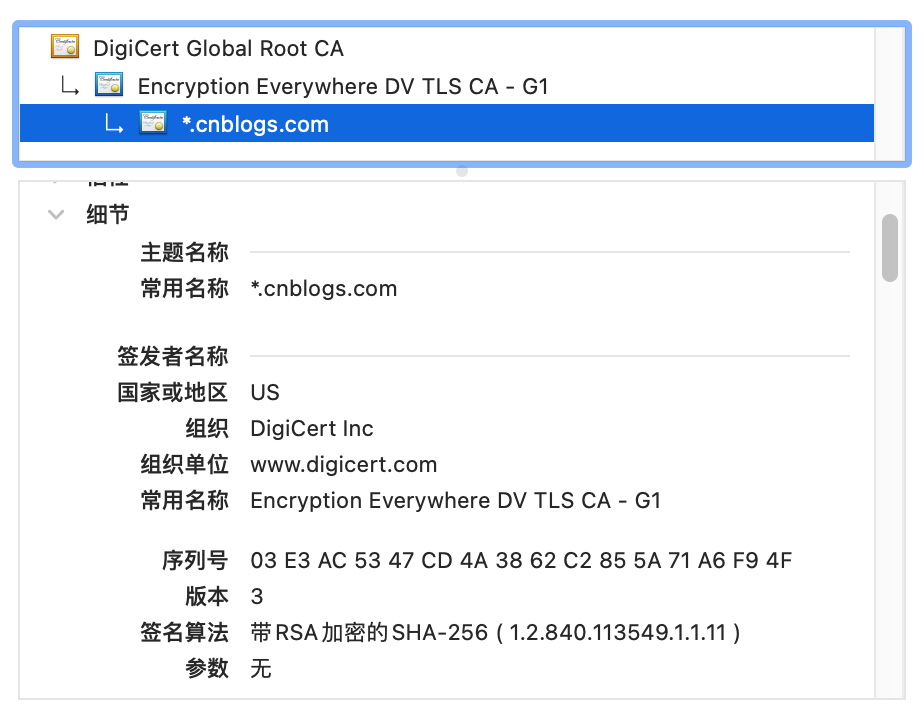Click the Encryption Everywhere DV TLS CA certificate icon
The height and width of the screenshot is (718, 924).
point(109,86)
